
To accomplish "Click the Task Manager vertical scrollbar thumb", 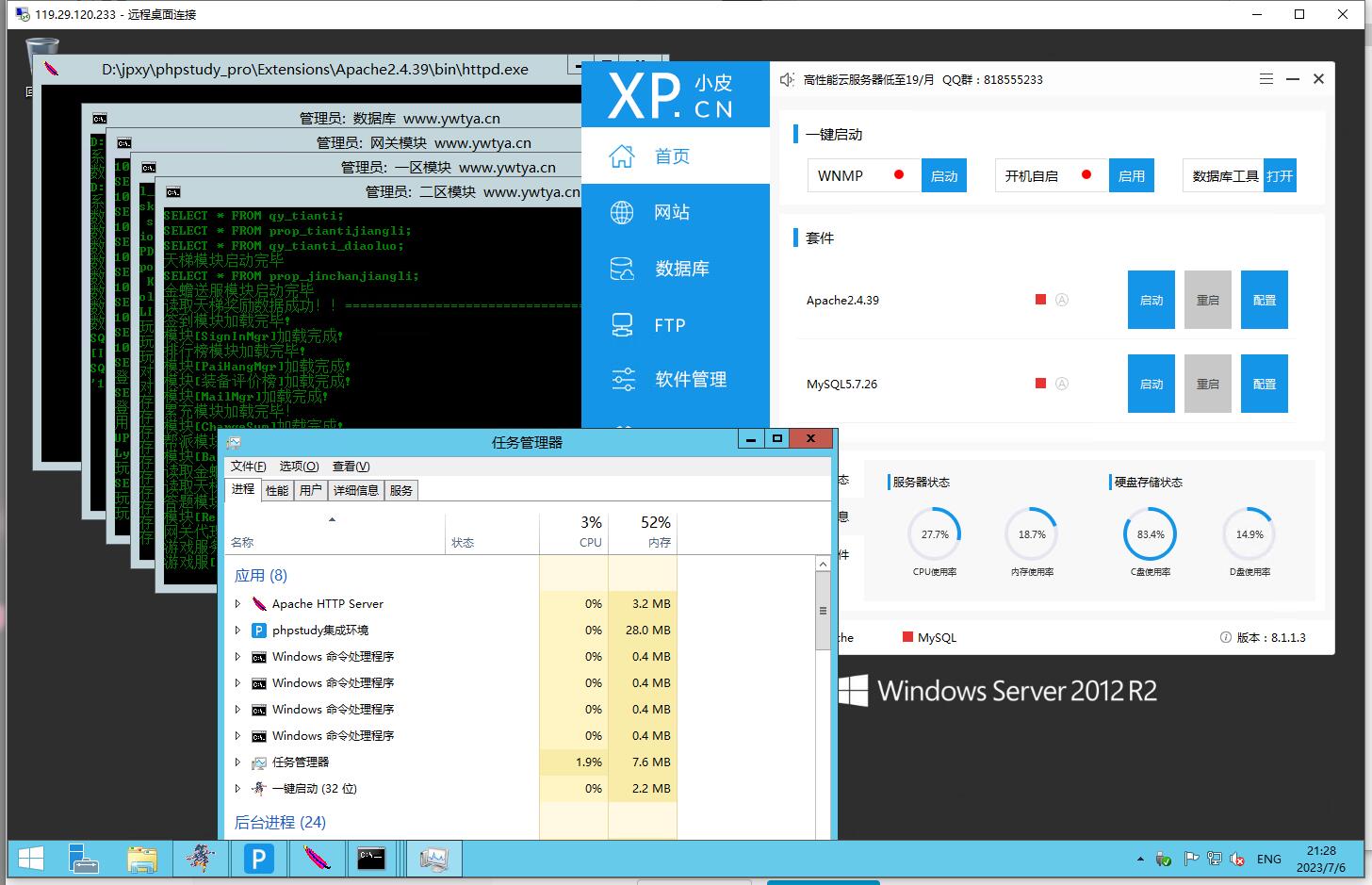I will [x=823, y=611].
